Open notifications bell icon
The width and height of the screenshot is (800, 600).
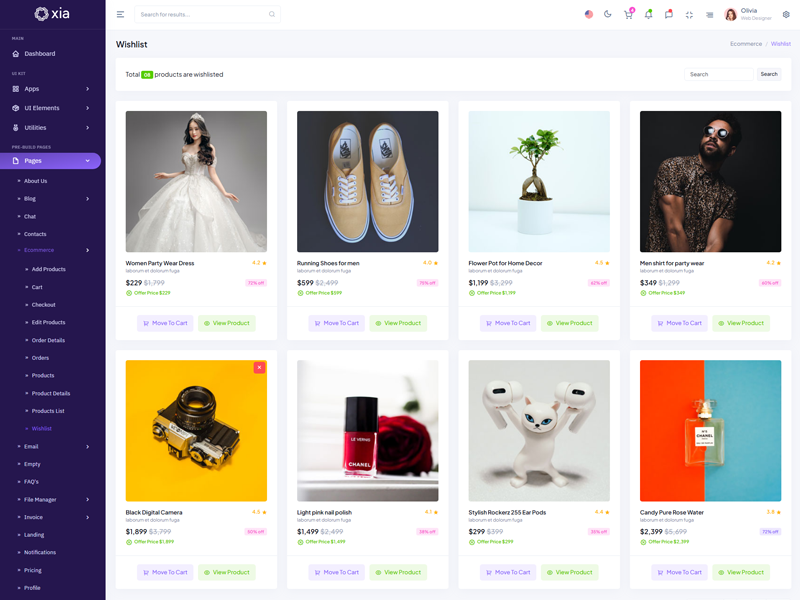(x=648, y=15)
